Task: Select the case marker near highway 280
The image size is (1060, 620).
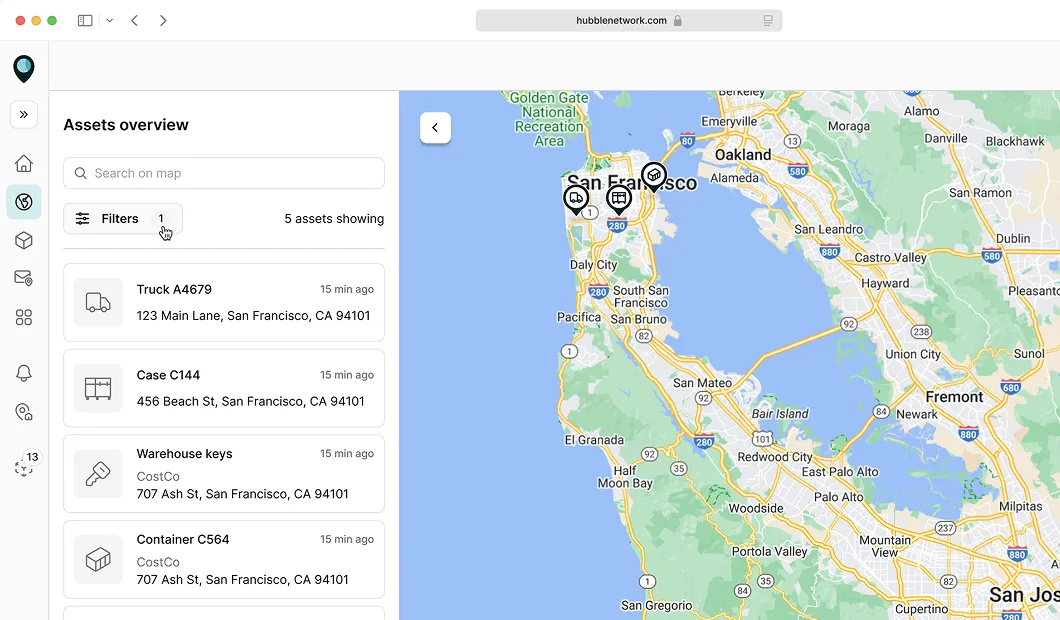Action: pyautogui.click(x=619, y=199)
